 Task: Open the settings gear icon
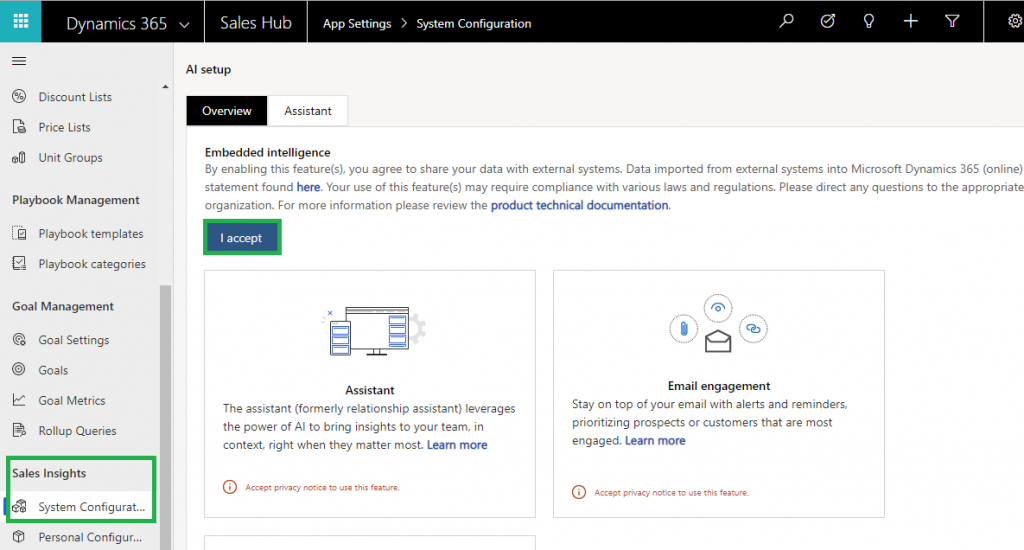1014,21
